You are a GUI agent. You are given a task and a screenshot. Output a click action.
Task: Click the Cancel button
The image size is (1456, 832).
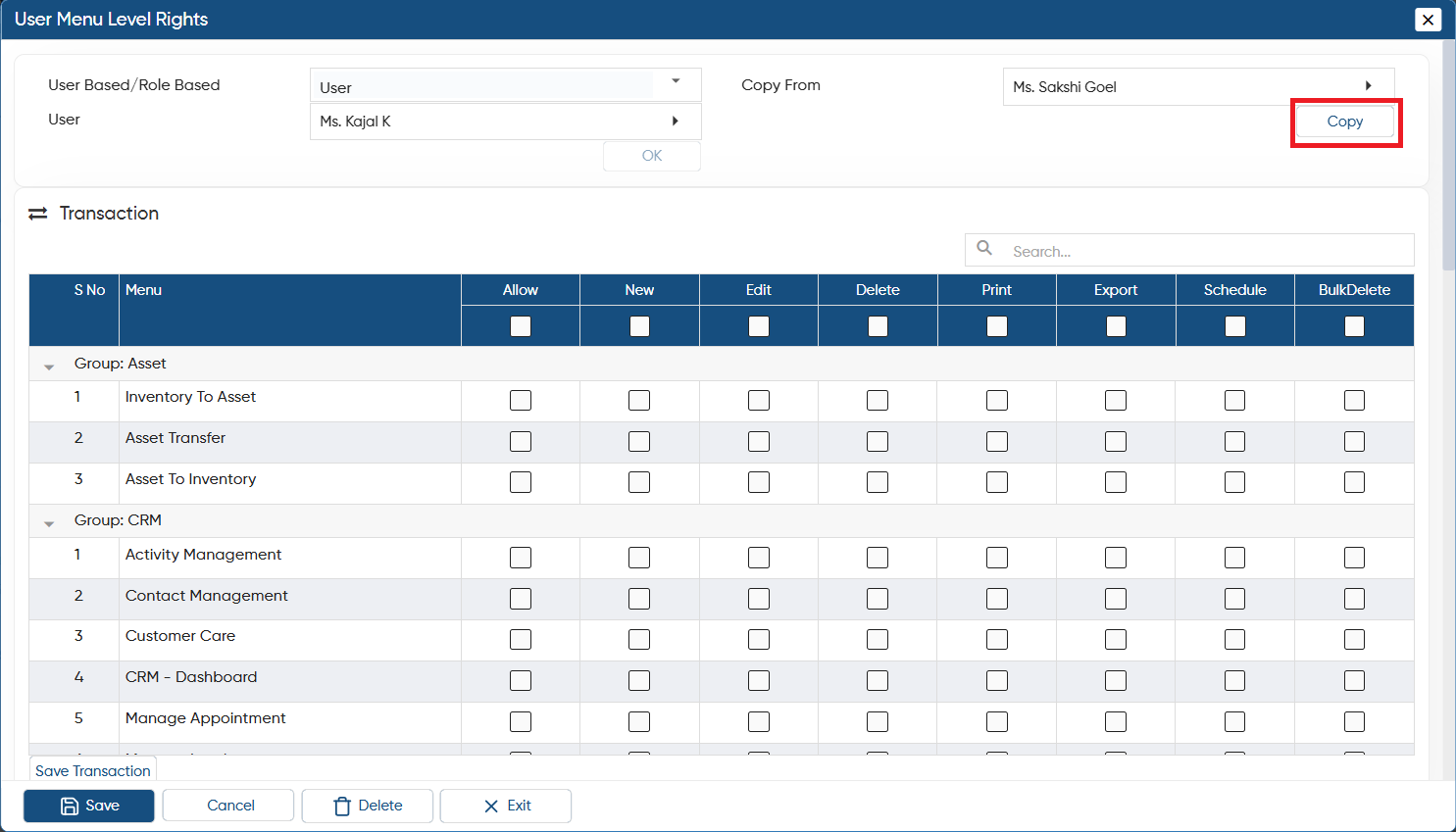230,806
